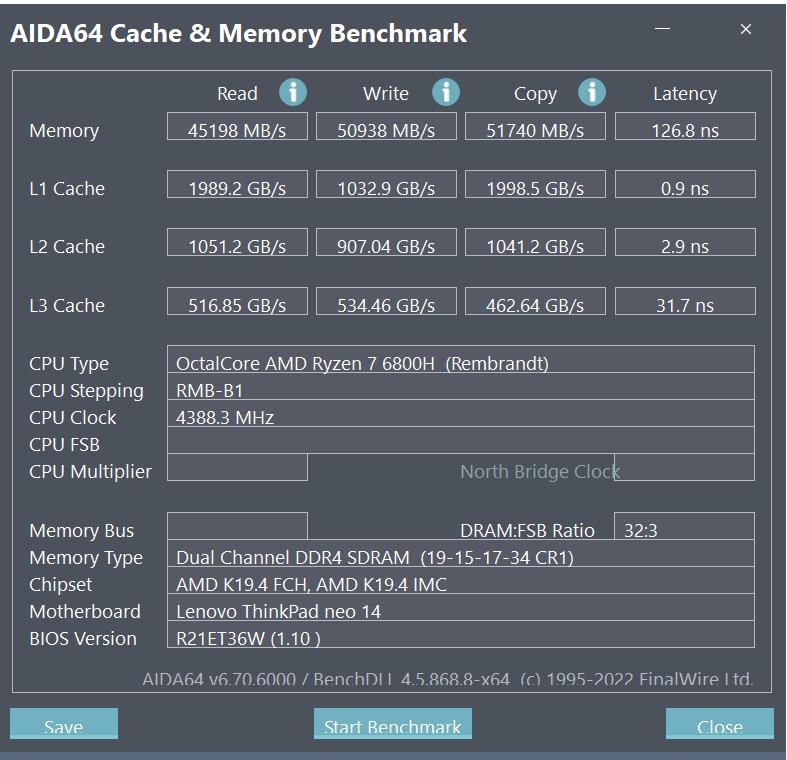The width and height of the screenshot is (787, 760).
Task: Minimize the AIDA64 benchmark window
Action: pyautogui.click(x=663, y=29)
